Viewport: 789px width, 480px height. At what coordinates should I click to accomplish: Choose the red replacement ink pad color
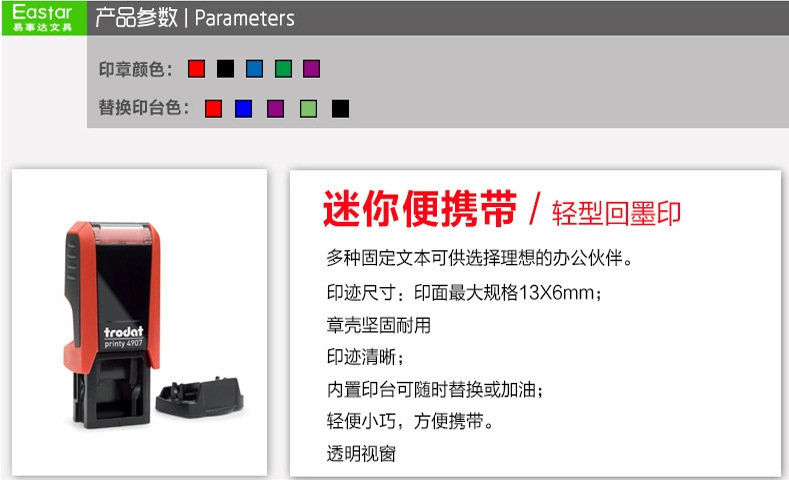[213, 108]
